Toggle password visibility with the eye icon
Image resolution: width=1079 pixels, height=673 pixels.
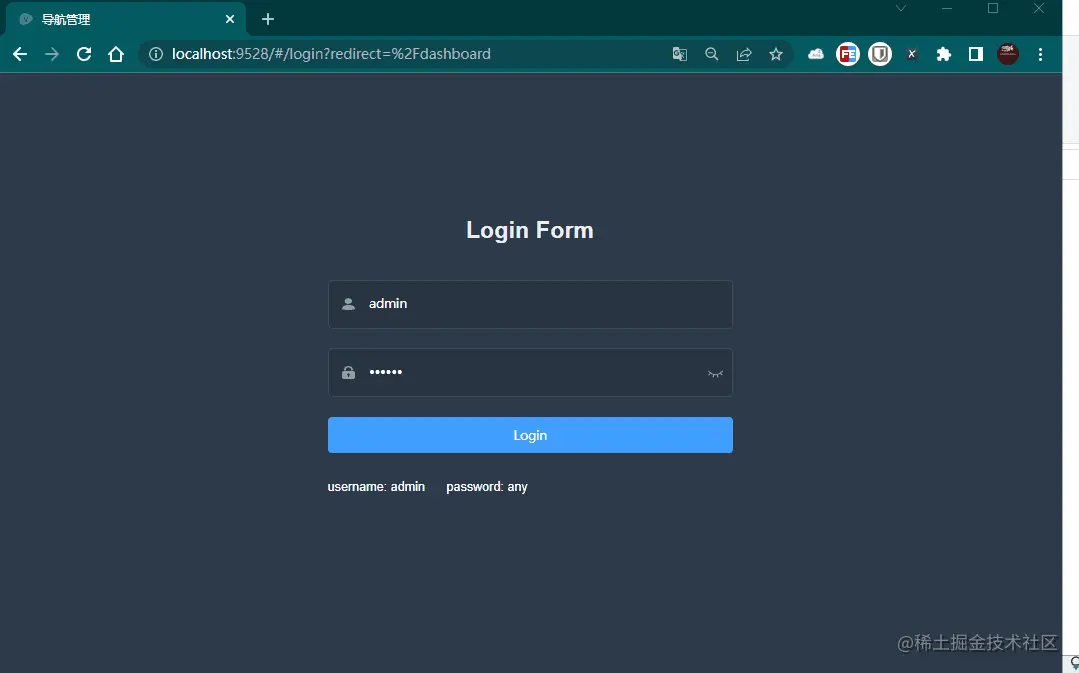(714, 372)
